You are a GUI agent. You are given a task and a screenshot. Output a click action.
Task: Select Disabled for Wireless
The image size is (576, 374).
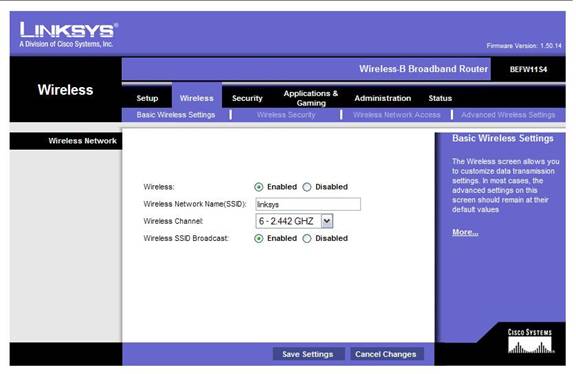pyautogui.click(x=307, y=187)
